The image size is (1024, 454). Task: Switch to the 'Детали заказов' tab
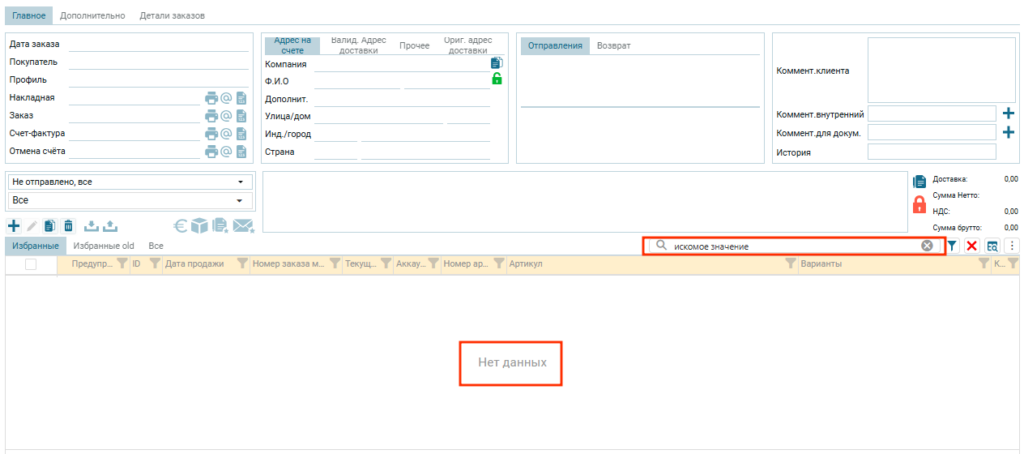pos(171,17)
